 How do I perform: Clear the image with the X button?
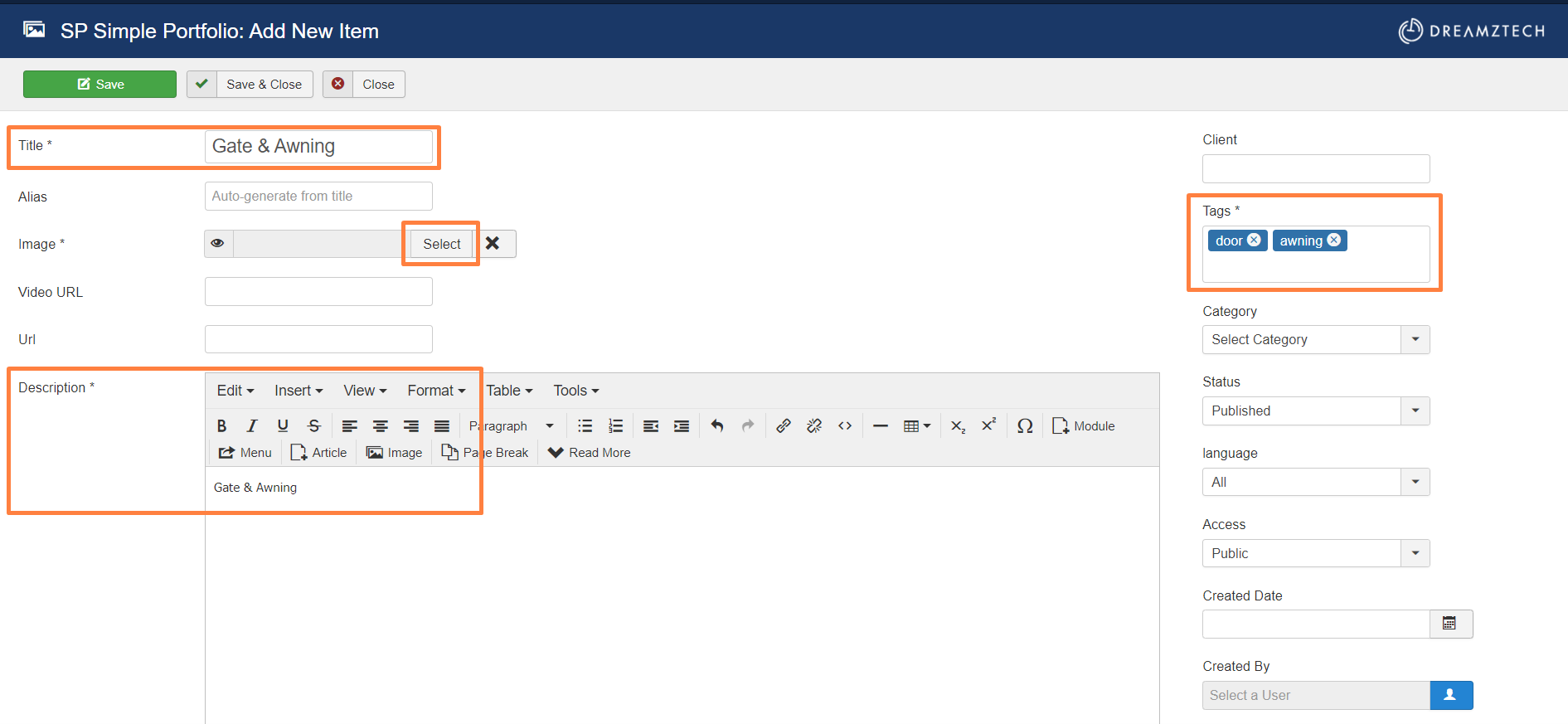(493, 244)
